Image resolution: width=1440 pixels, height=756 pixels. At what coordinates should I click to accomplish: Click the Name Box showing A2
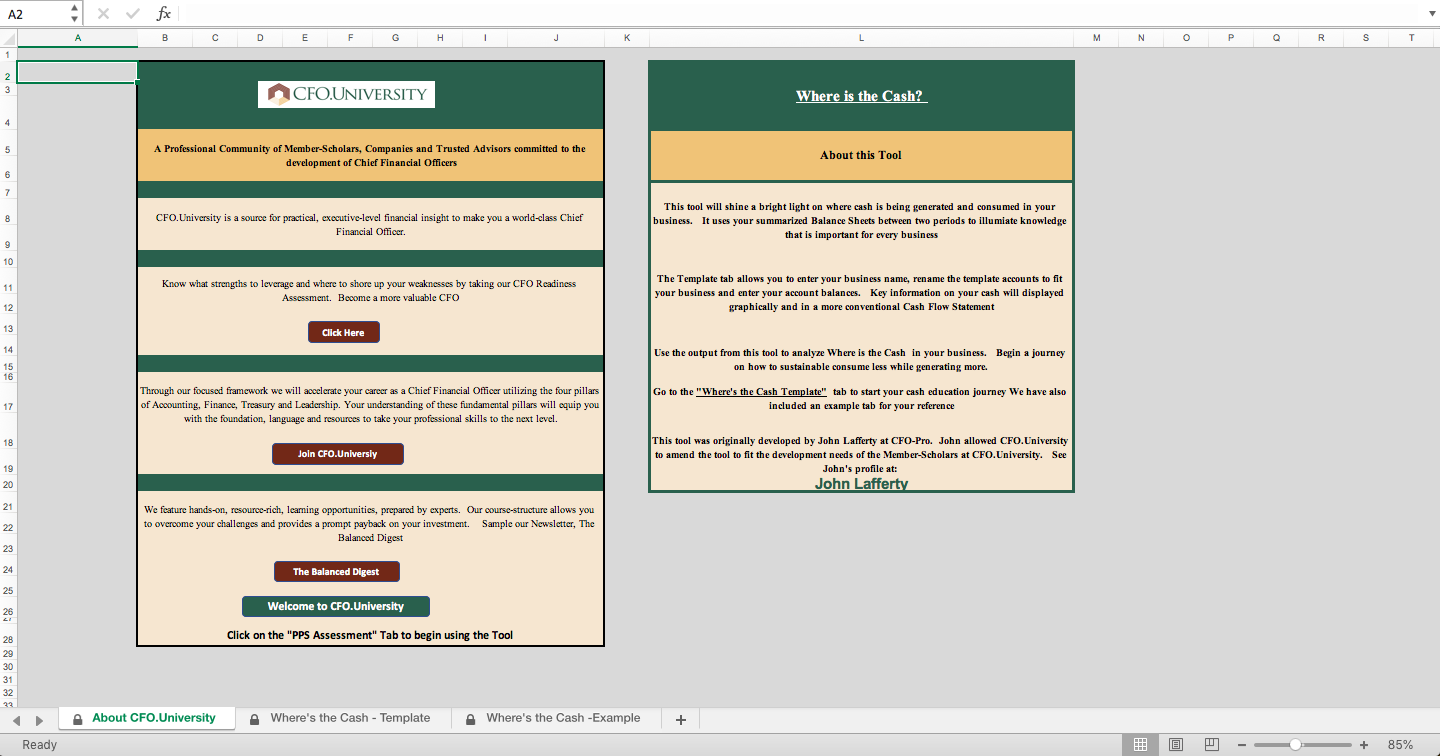pos(35,14)
